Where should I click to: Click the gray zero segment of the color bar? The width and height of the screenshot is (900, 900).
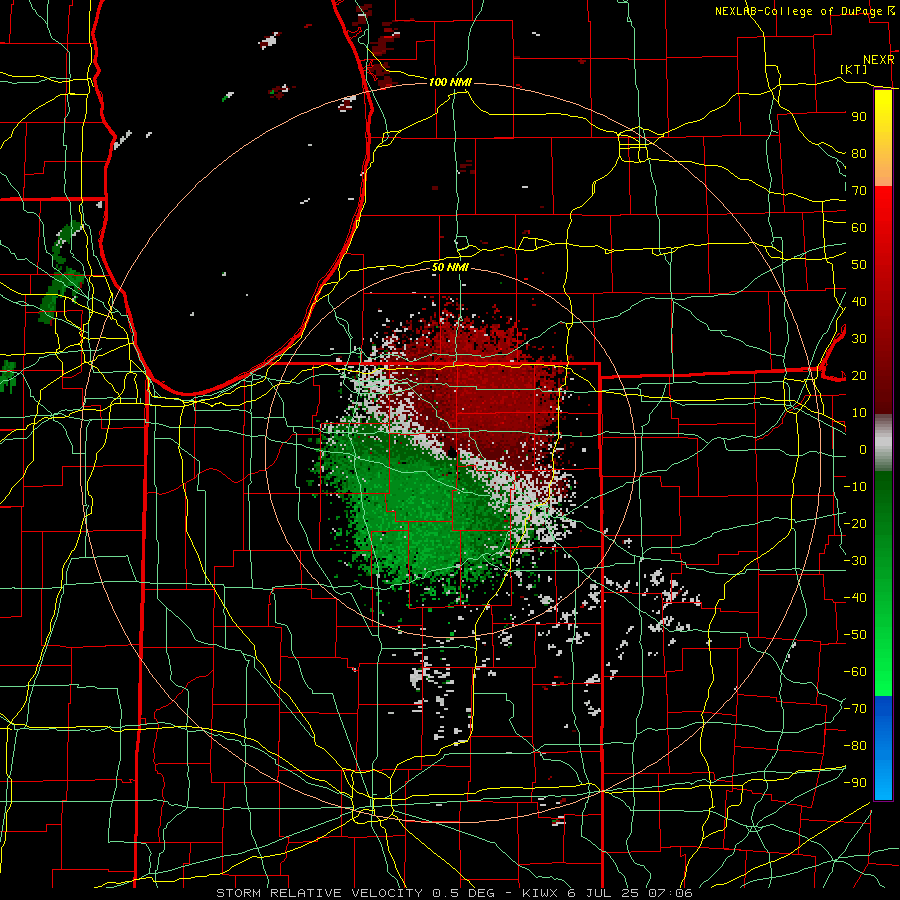883,443
